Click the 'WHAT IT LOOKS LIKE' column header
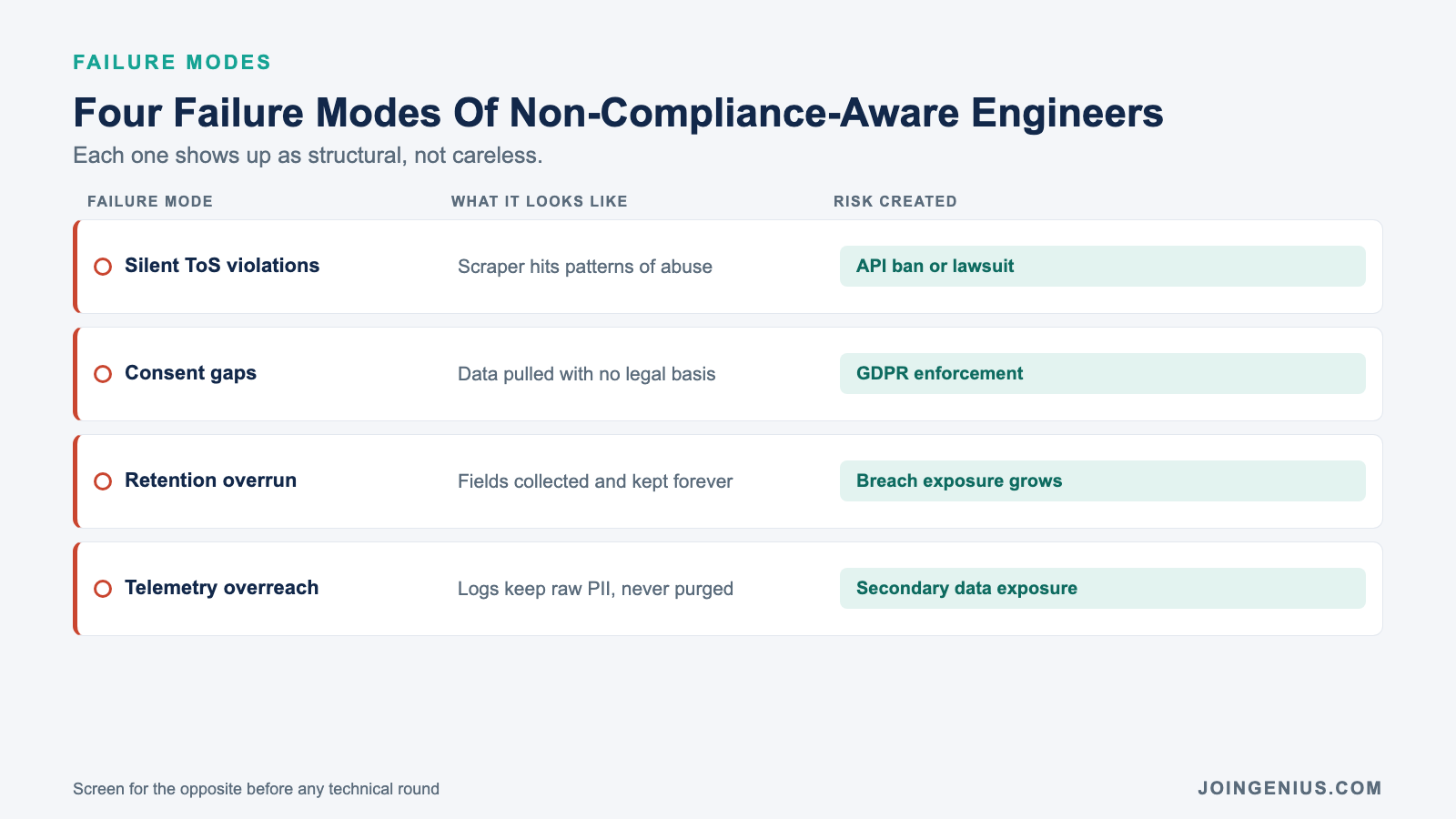The image size is (1456, 819). (540, 201)
